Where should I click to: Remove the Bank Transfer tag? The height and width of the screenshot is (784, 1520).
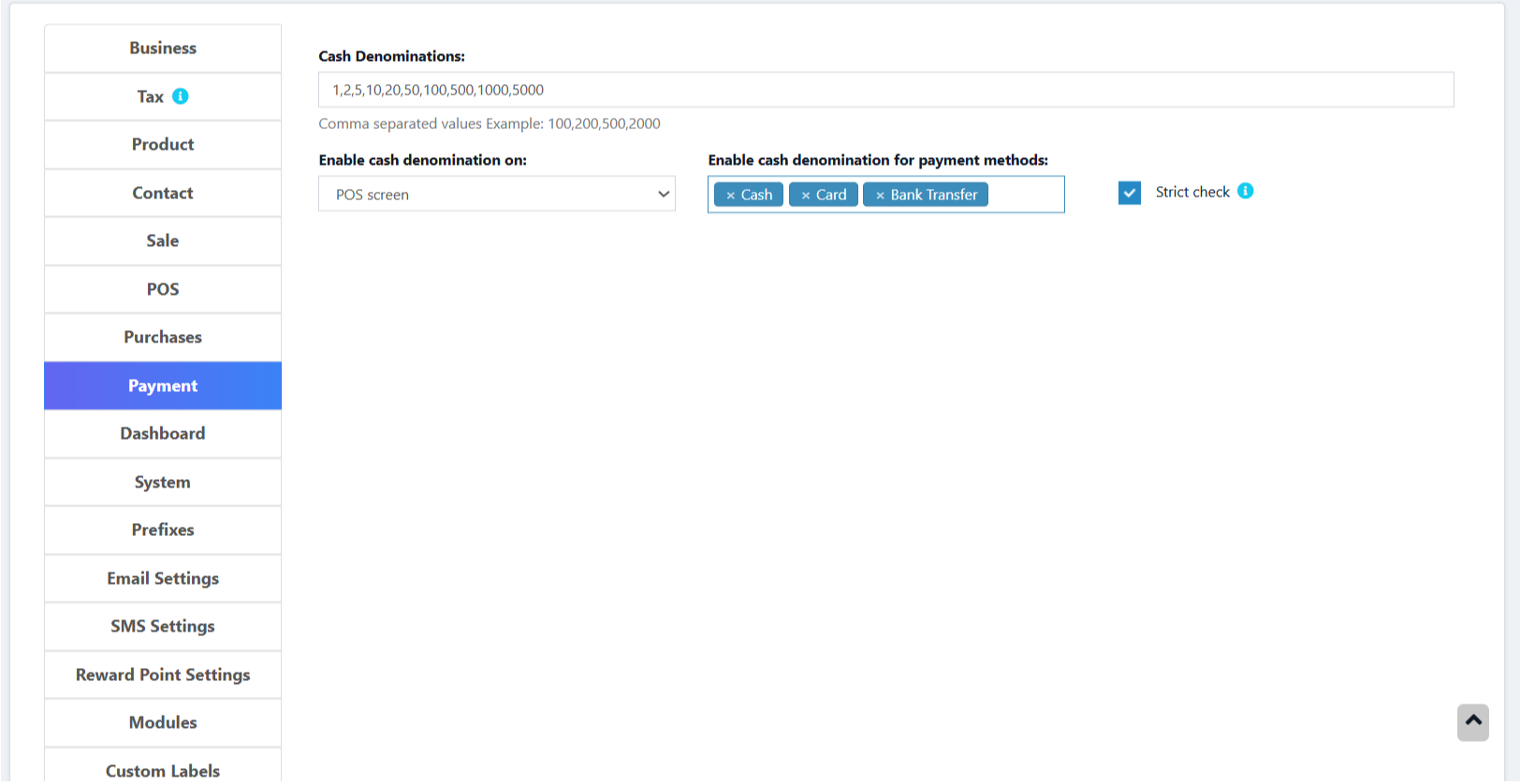coord(880,196)
